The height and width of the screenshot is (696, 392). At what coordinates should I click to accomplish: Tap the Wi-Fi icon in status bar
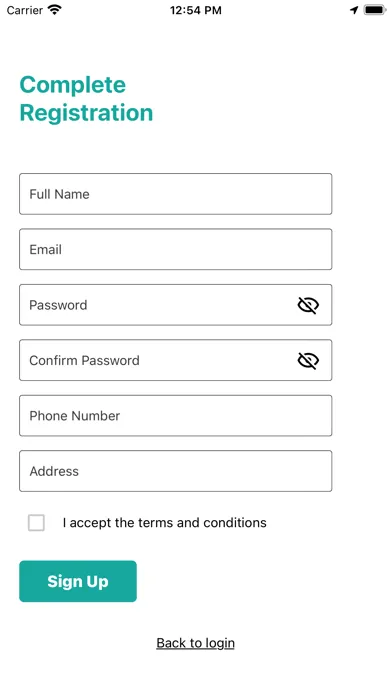click(55, 10)
